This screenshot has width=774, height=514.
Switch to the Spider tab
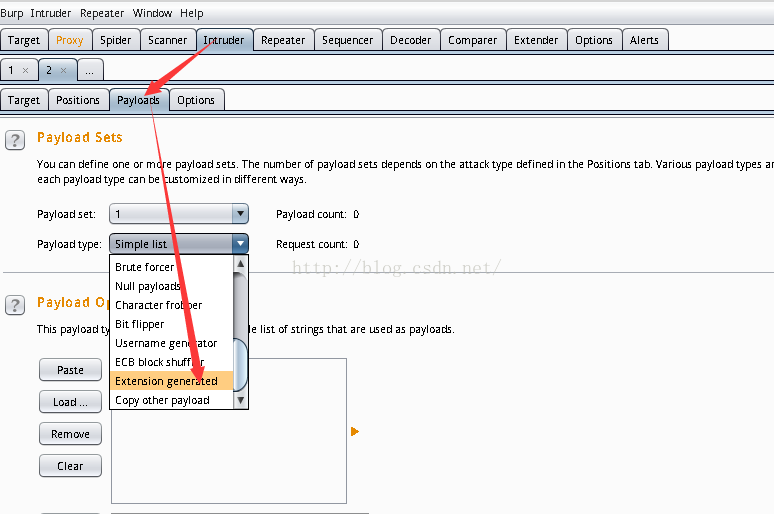pos(116,40)
